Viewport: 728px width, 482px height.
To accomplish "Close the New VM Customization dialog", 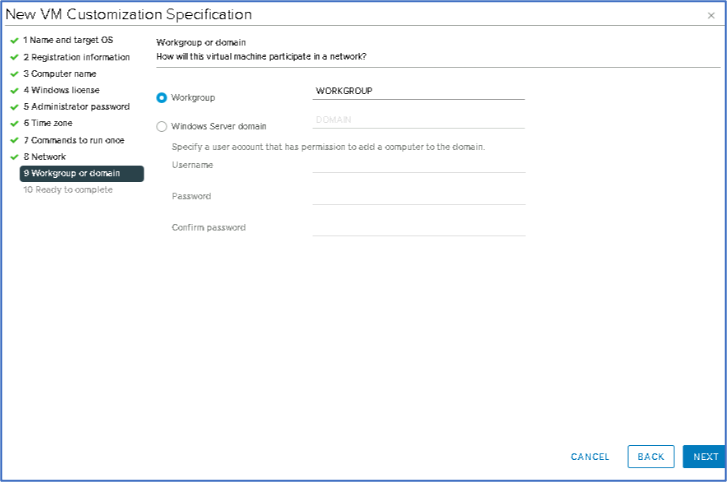I will tap(711, 16).
